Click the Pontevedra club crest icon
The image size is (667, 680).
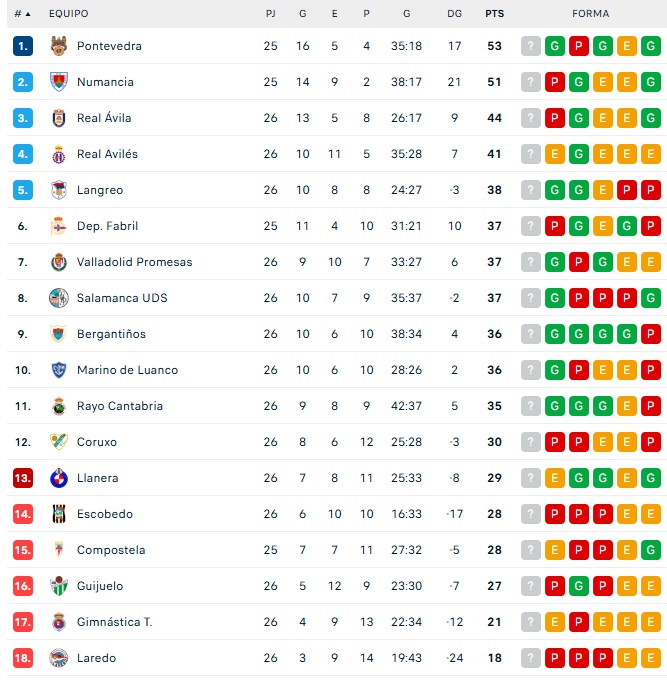coord(58,46)
